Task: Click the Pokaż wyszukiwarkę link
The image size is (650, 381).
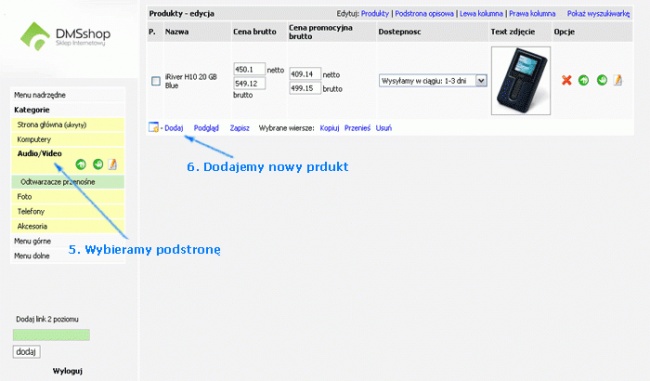Action: point(598,14)
